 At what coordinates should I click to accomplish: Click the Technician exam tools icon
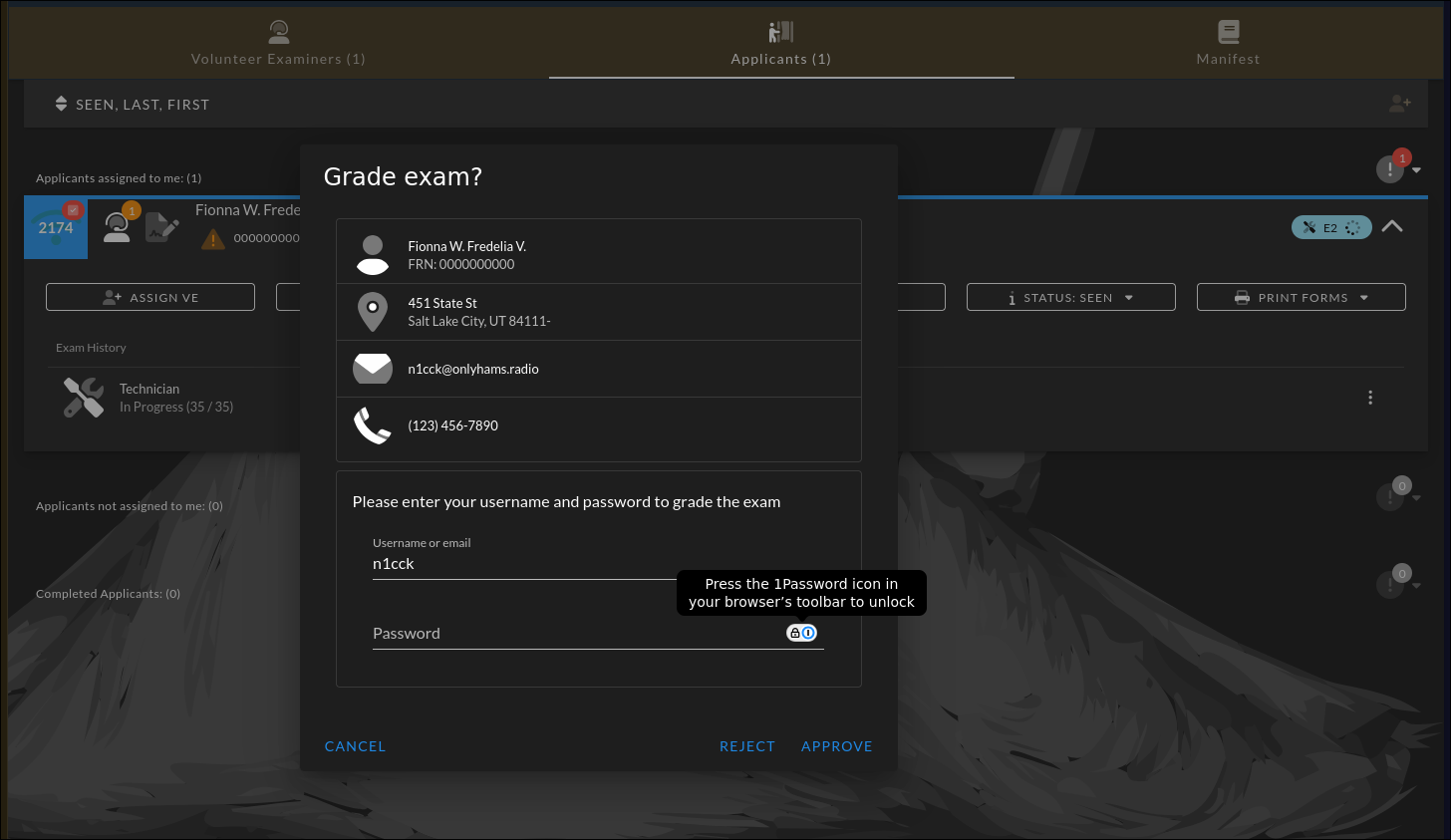pos(84,398)
